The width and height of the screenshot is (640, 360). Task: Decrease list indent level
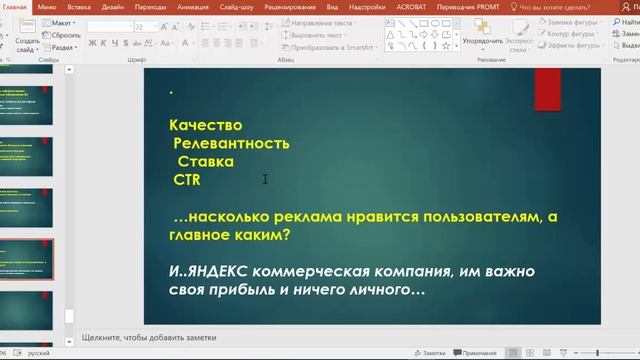click(242, 27)
